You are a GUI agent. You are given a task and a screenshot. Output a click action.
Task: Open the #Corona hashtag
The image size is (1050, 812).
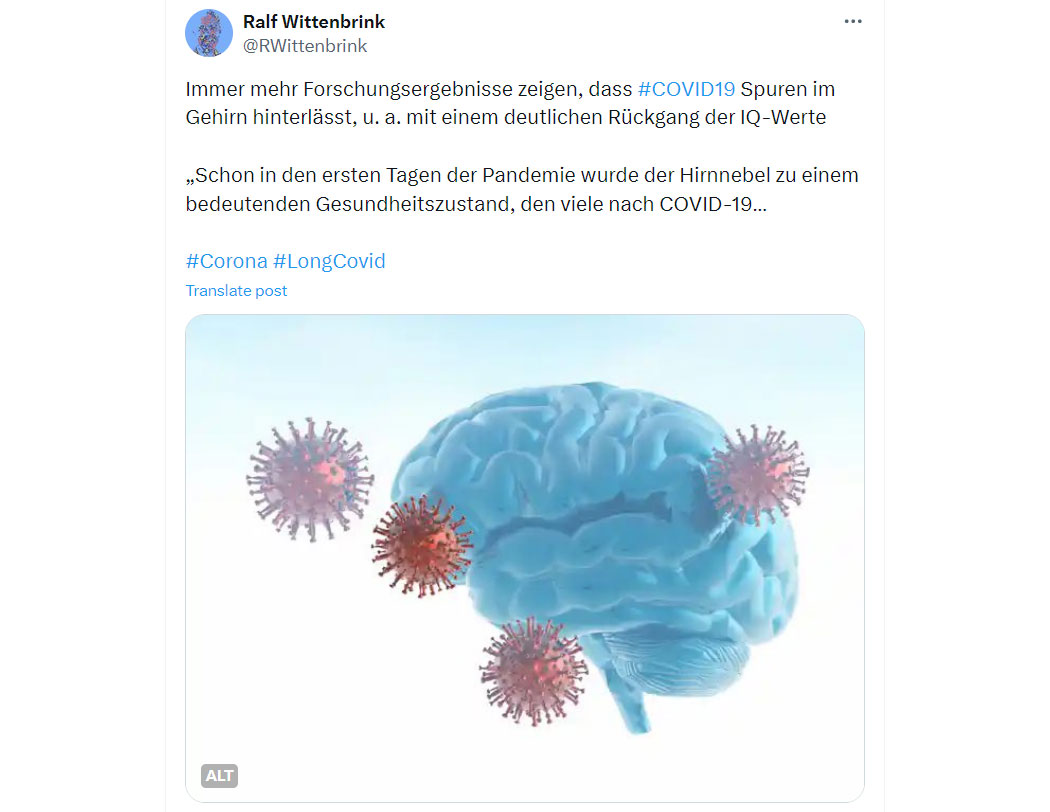coord(226,260)
